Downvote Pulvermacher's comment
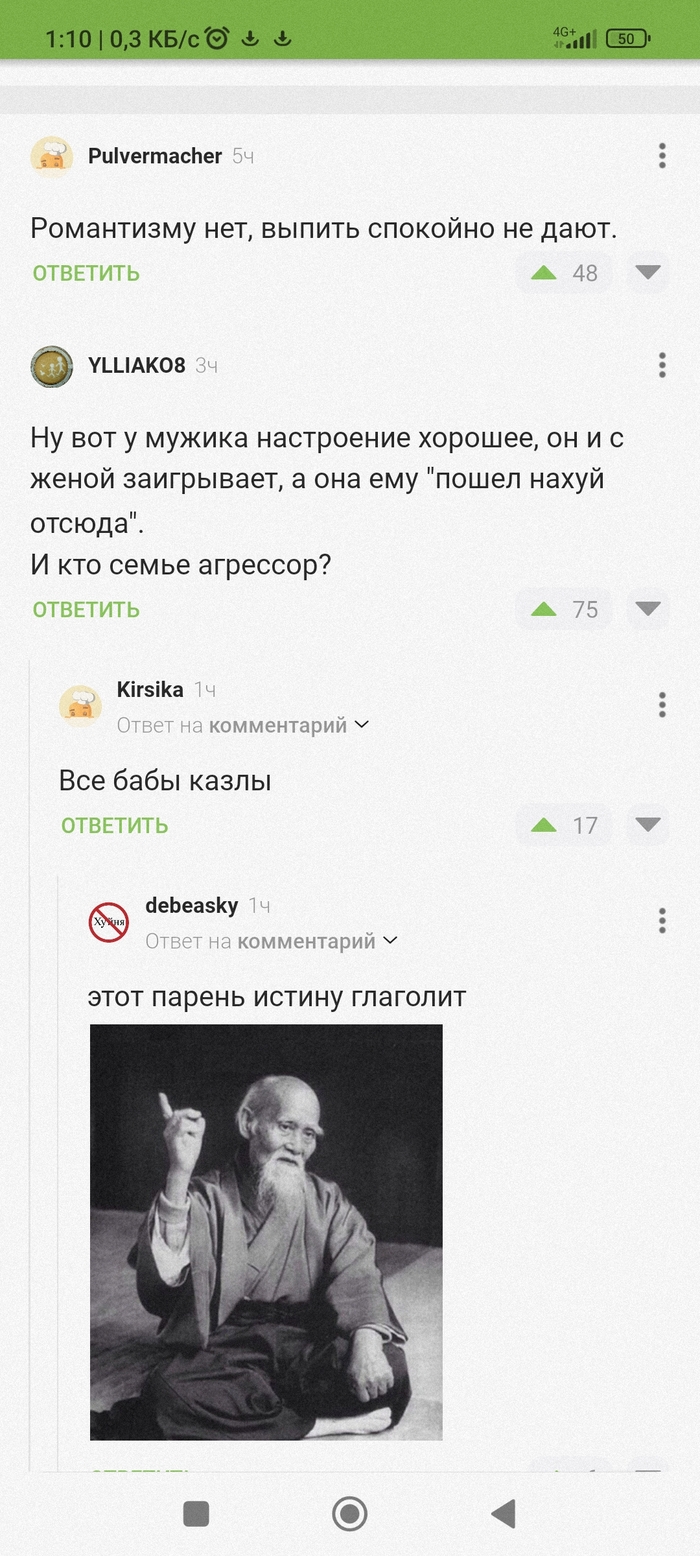The image size is (700, 1556). [x=648, y=273]
